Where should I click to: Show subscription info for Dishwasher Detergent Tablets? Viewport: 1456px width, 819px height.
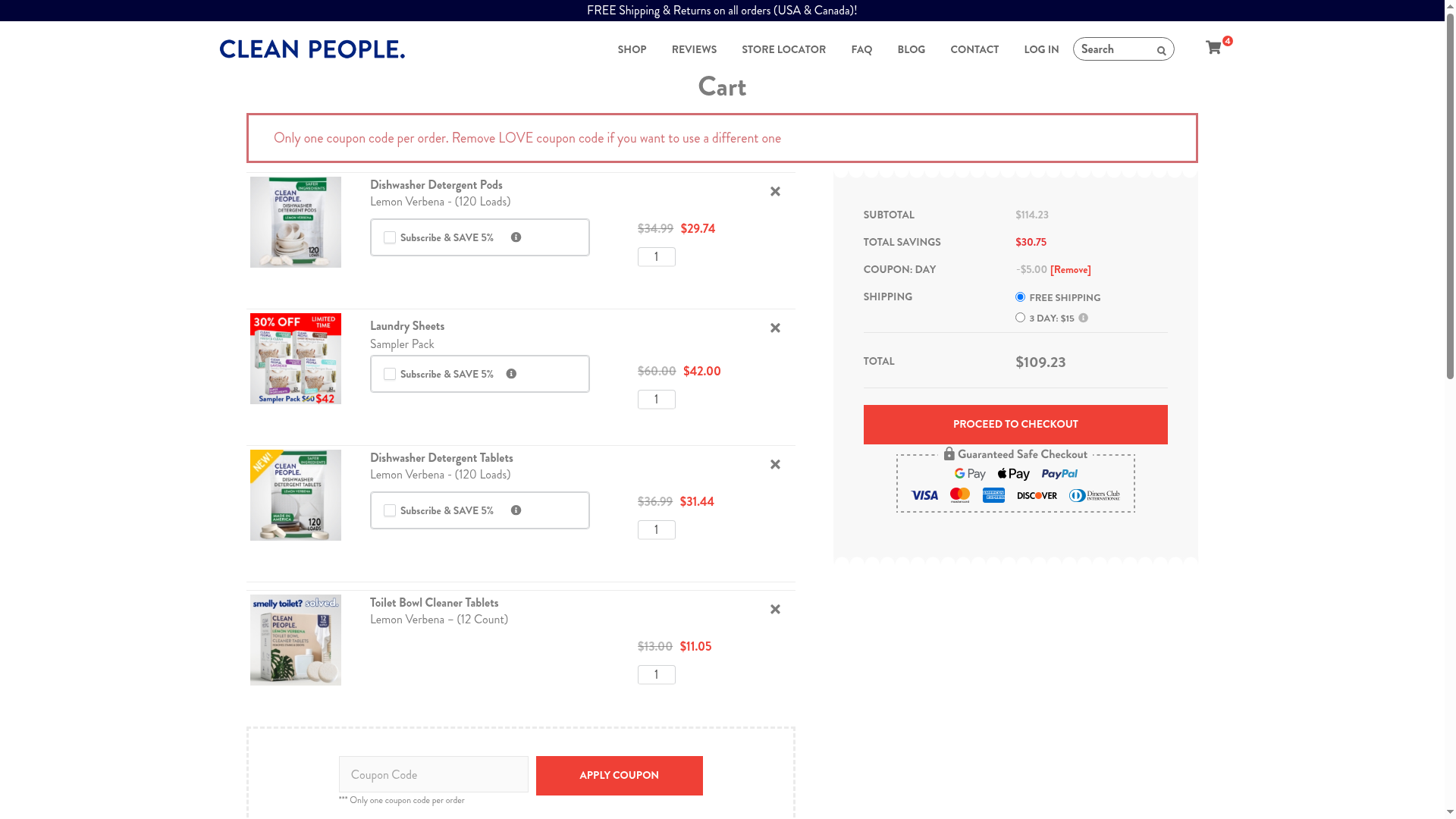tap(516, 510)
